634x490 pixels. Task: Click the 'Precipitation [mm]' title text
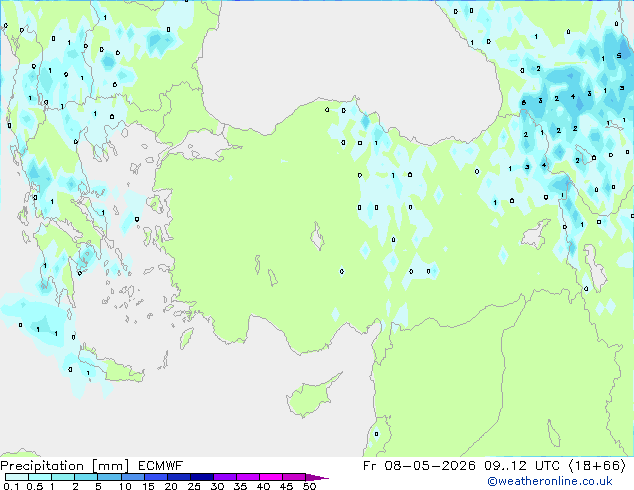65,466
